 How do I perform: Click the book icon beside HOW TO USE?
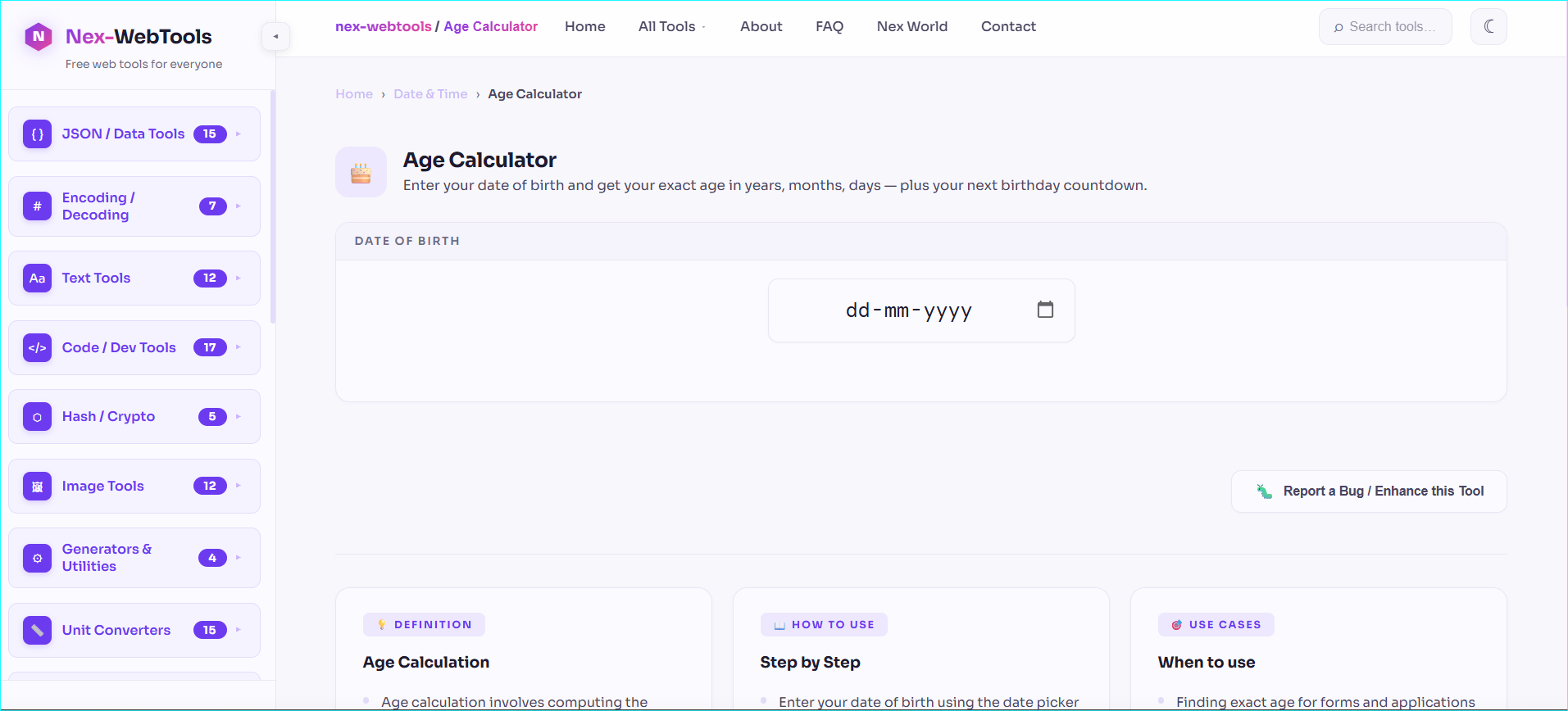(x=779, y=625)
